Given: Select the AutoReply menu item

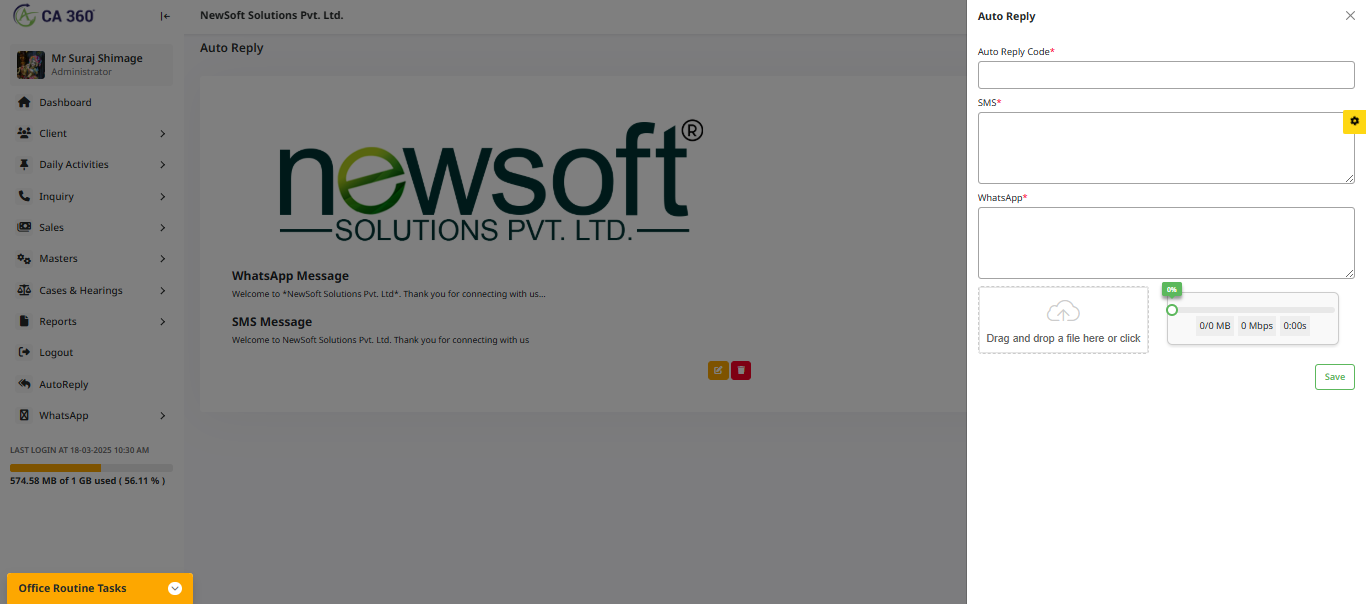Looking at the screenshot, I should coord(92,384).
